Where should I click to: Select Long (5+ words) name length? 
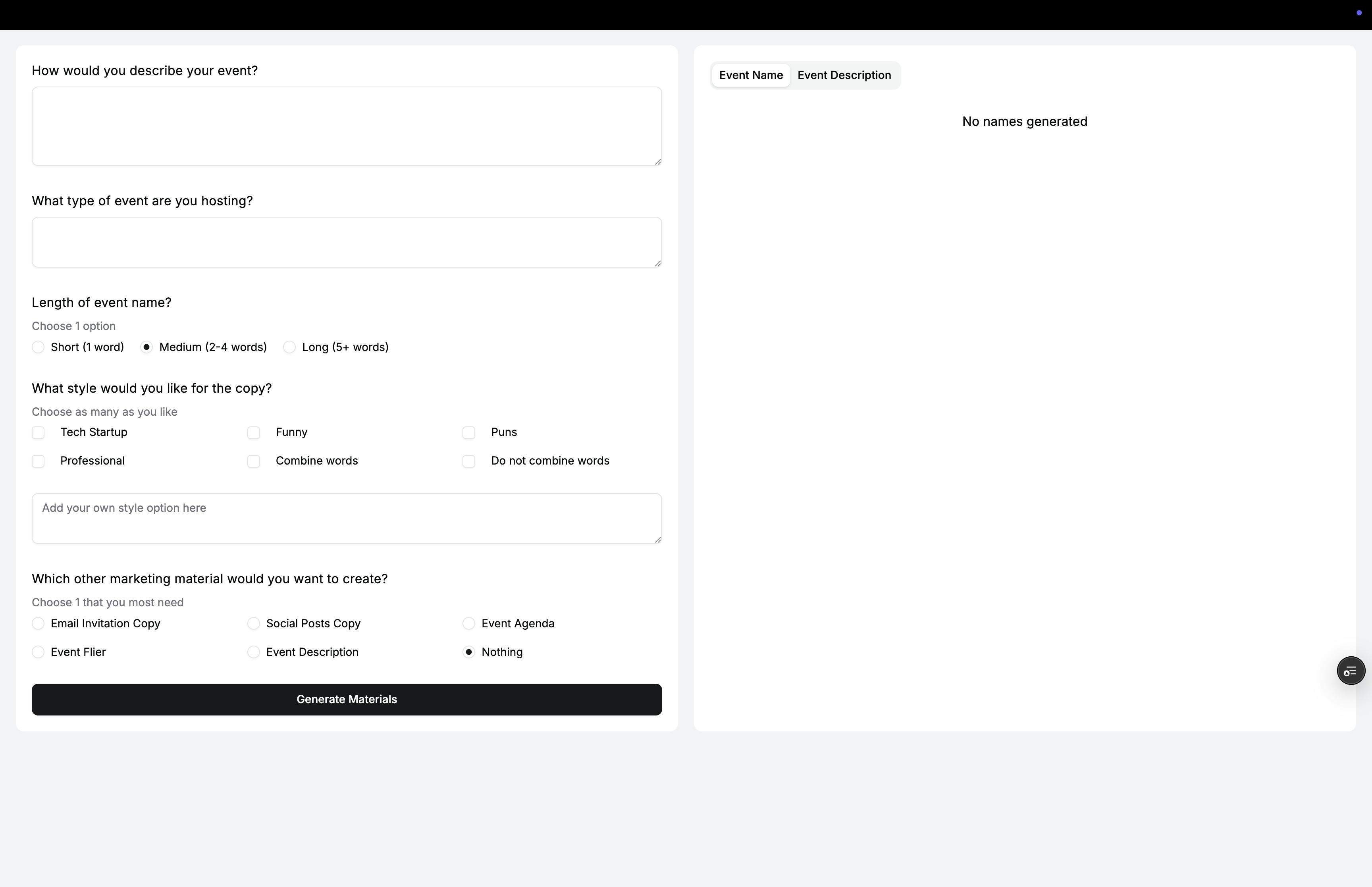click(289, 347)
